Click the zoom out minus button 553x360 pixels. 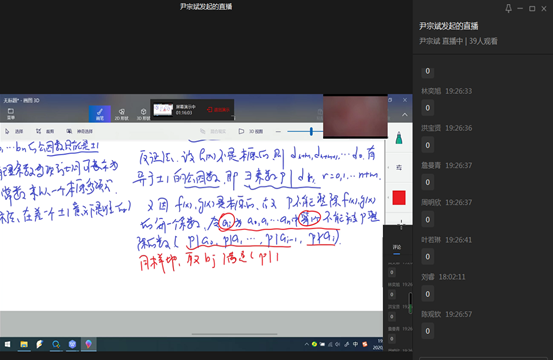point(278,132)
